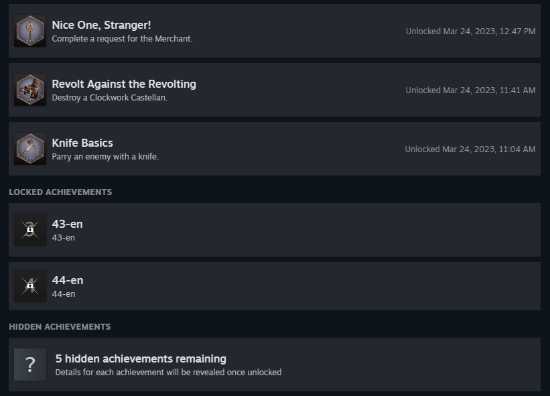Click the hidden achievements question mark icon

pos(30,364)
